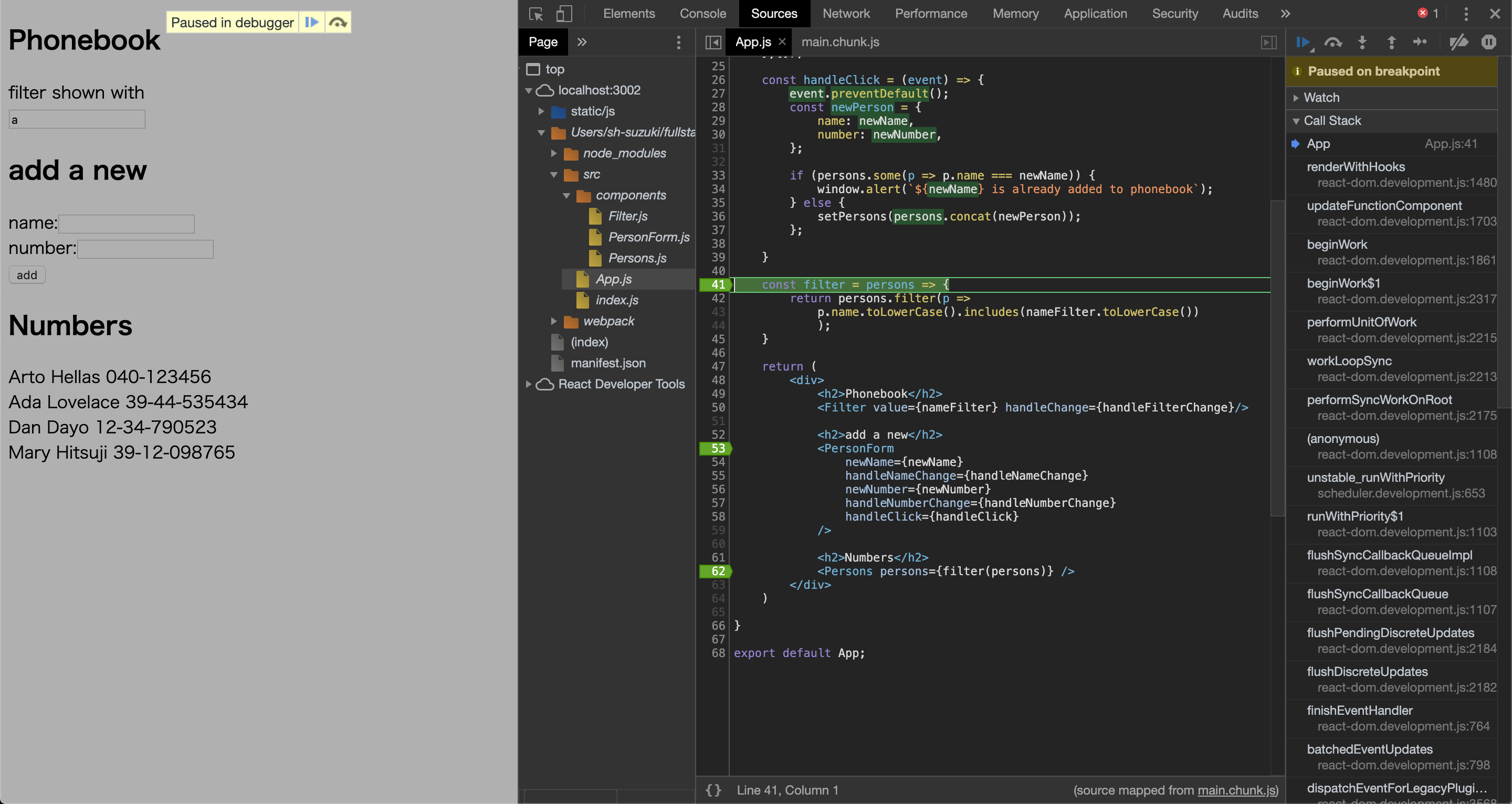This screenshot has width=1512, height=804.
Task: Click the step out of function arrow
Action: [1391, 43]
